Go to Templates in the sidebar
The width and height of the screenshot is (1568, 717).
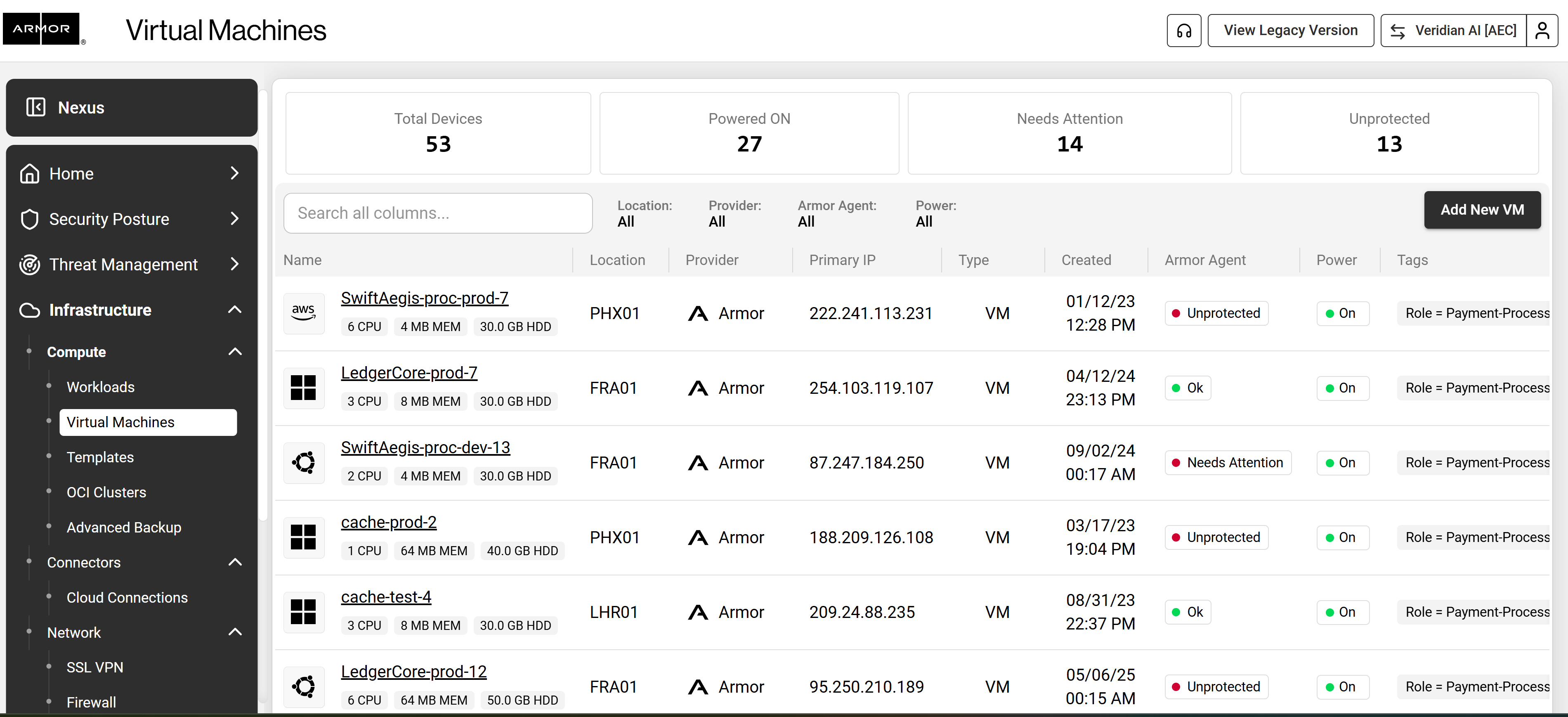click(x=100, y=457)
